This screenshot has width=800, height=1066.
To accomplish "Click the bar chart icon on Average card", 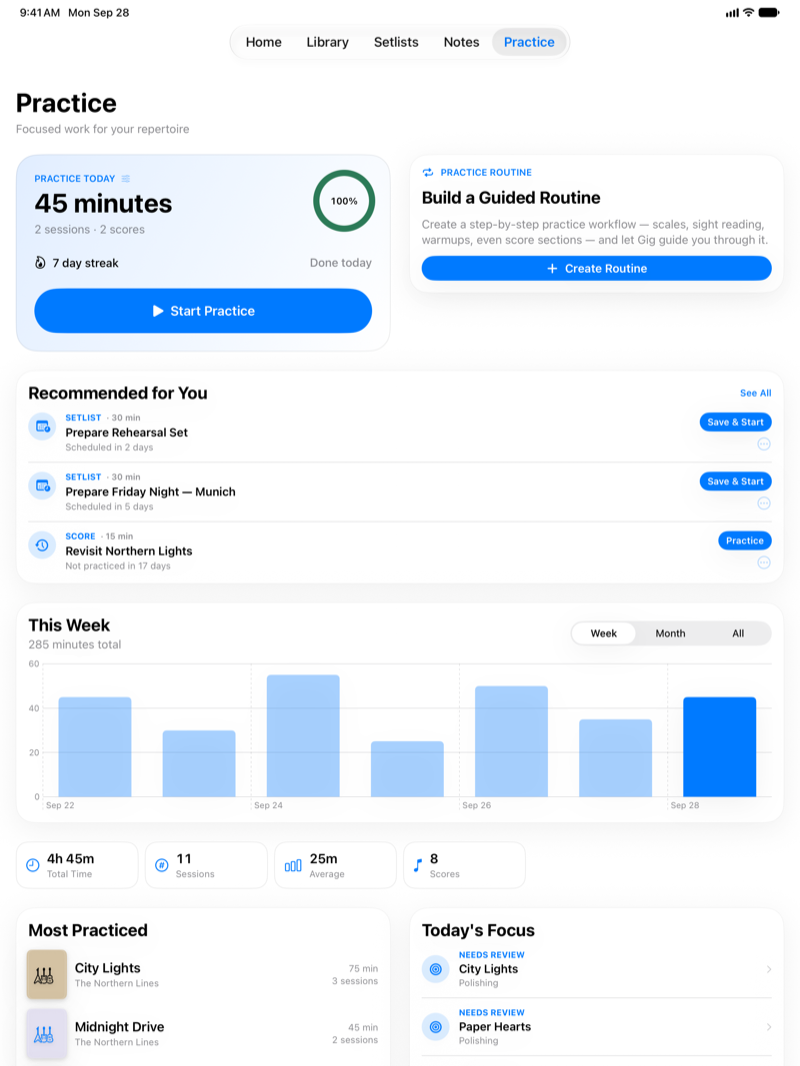I will 293,865.
